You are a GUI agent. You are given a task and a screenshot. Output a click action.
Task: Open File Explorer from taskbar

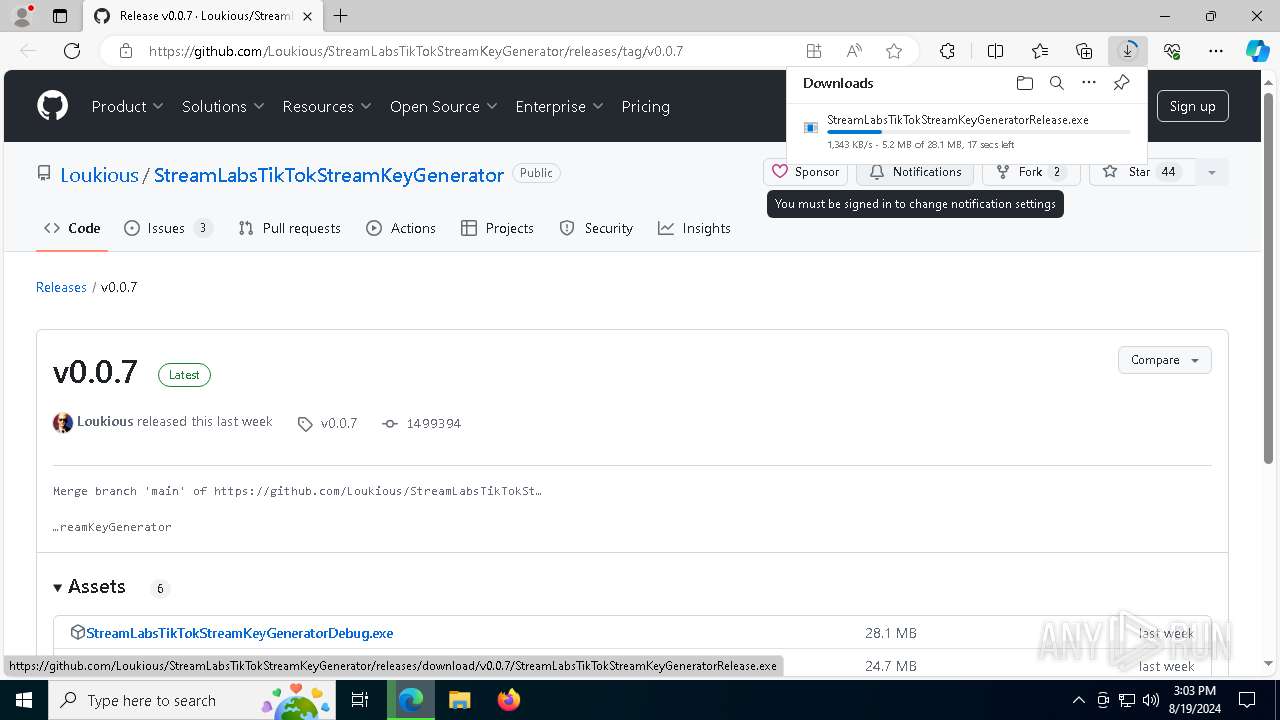460,700
